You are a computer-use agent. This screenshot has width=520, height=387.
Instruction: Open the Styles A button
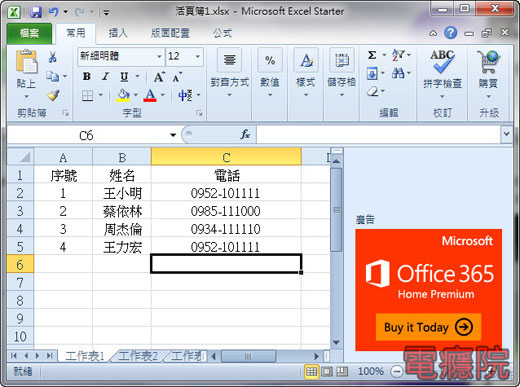[306, 60]
